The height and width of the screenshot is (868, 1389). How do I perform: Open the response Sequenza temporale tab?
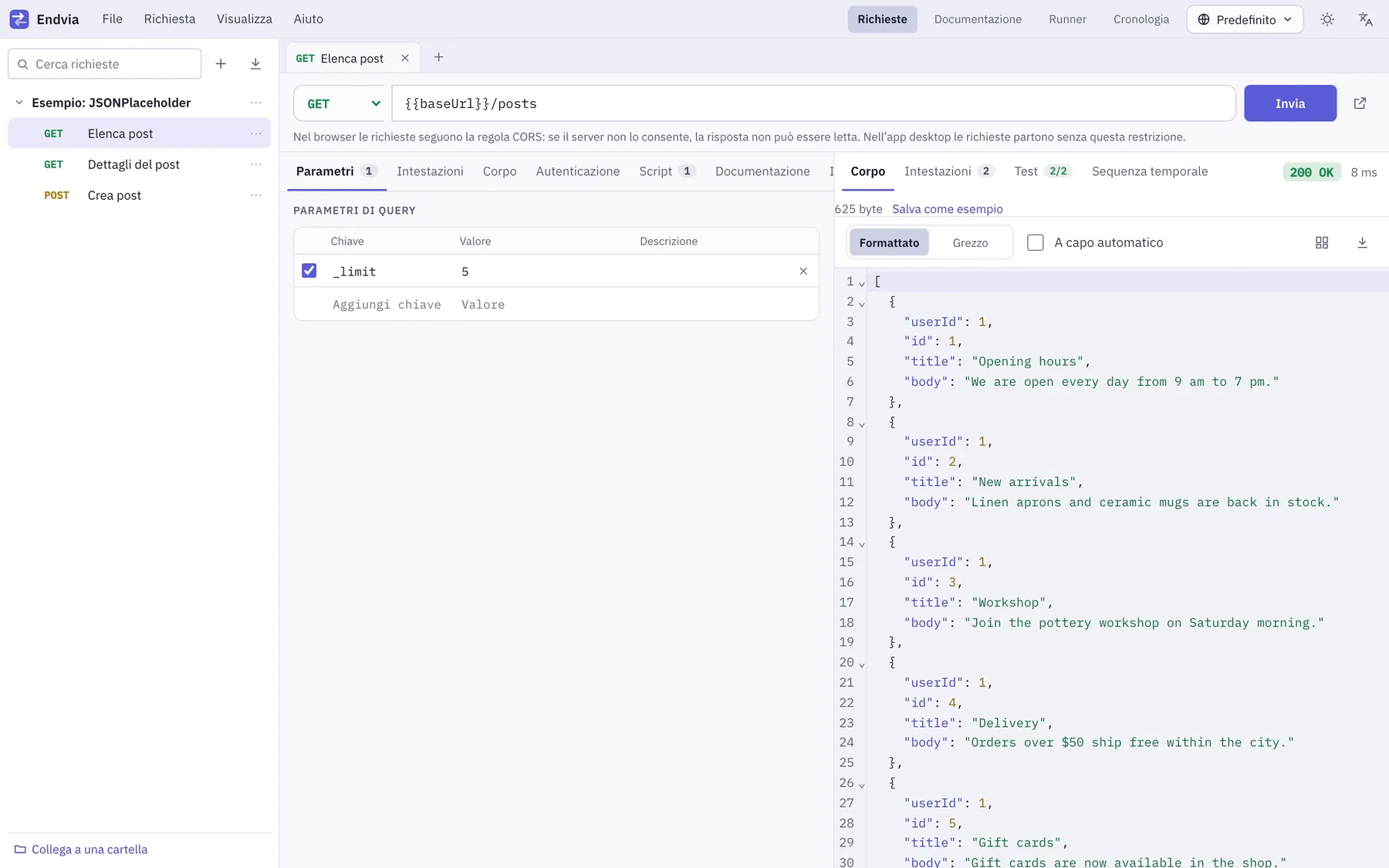[x=1149, y=171]
